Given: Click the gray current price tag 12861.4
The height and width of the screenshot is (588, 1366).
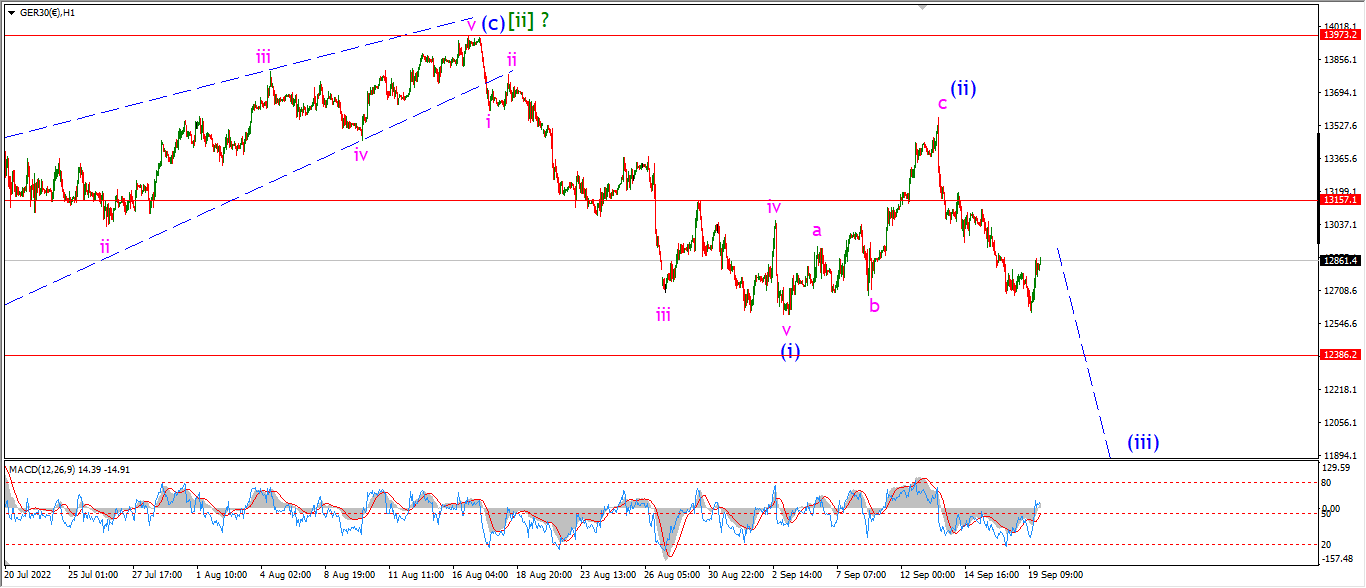Looking at the screenshot, I should tap(1340, 260).
